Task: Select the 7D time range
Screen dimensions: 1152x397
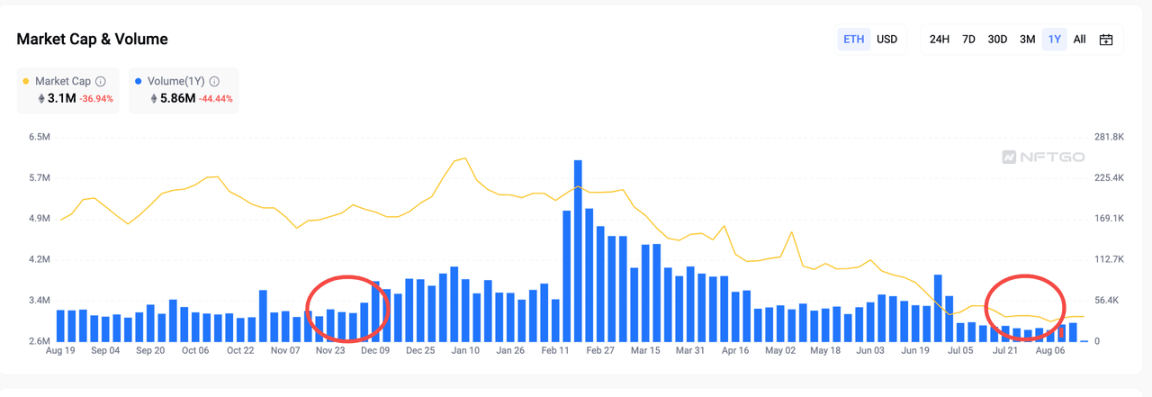Action: [x=969, y=40]
